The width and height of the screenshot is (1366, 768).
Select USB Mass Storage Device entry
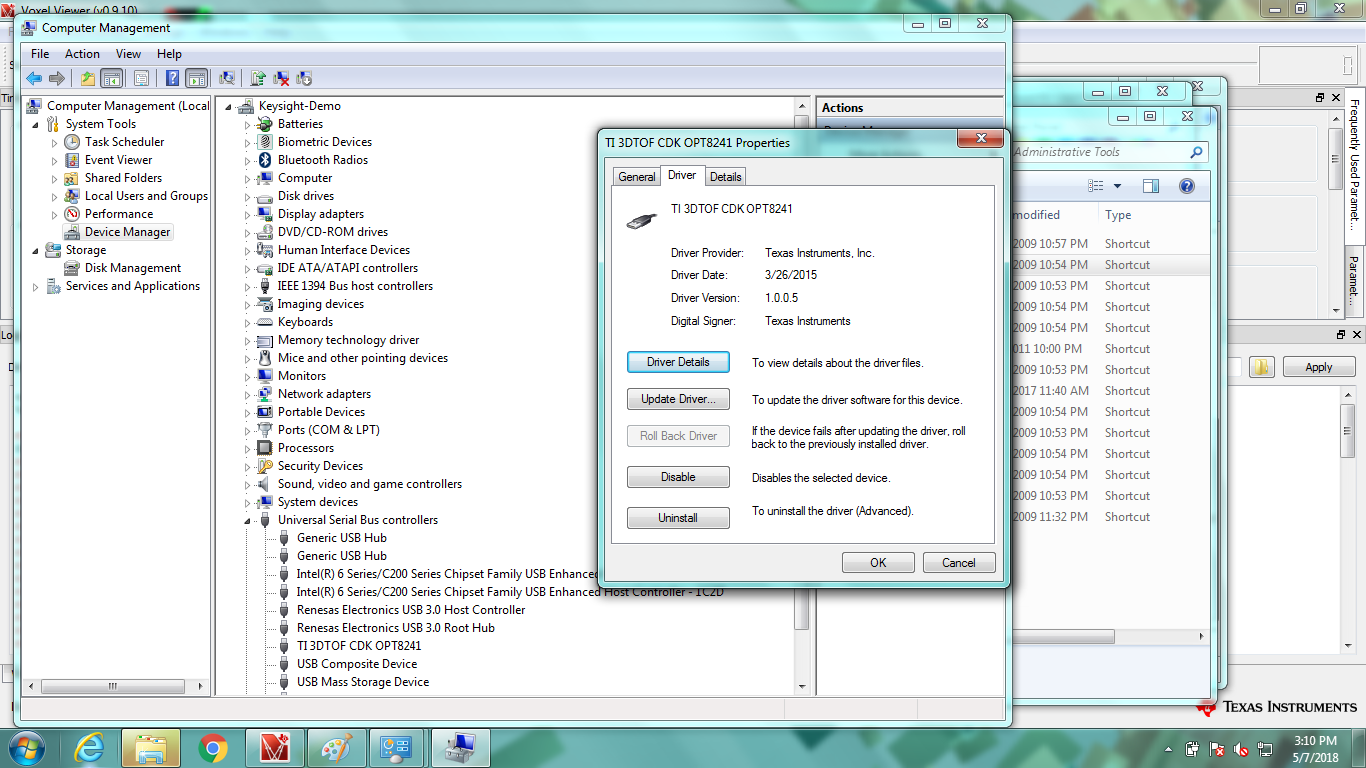[363, 682]
